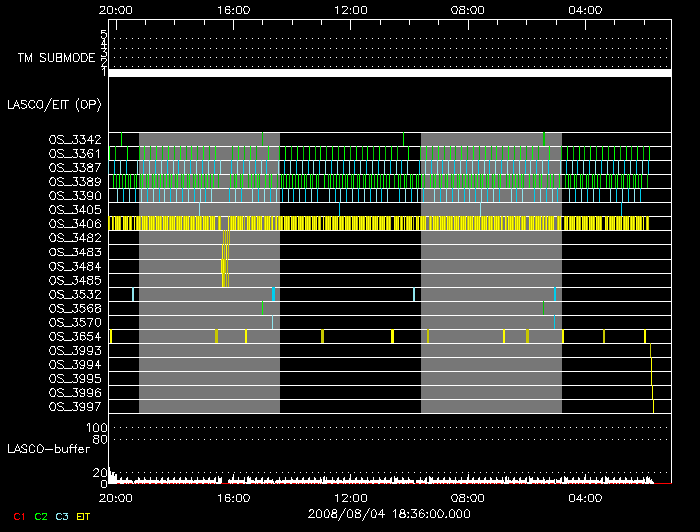
Task: Click the OS_3532 row label
Action: coord(74,295)
